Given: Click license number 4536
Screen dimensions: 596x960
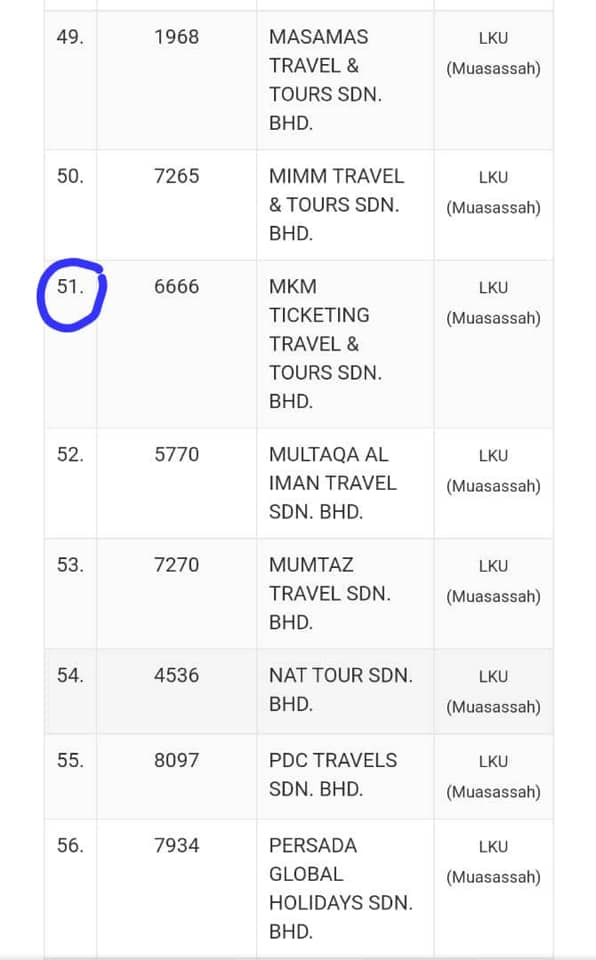Looking at the screenshot, I should [176, 675].
